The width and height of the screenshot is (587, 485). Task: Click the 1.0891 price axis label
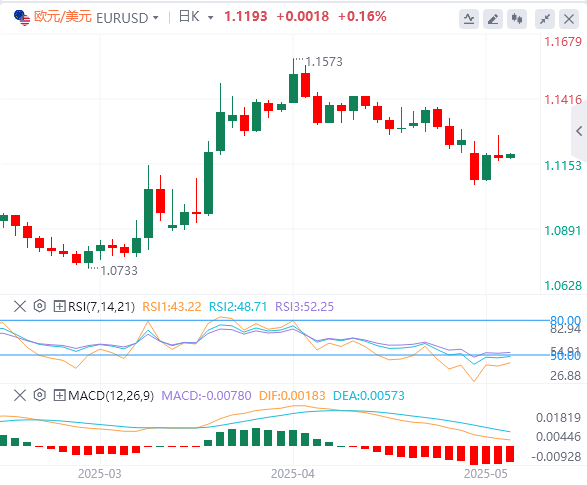point(563,231)
